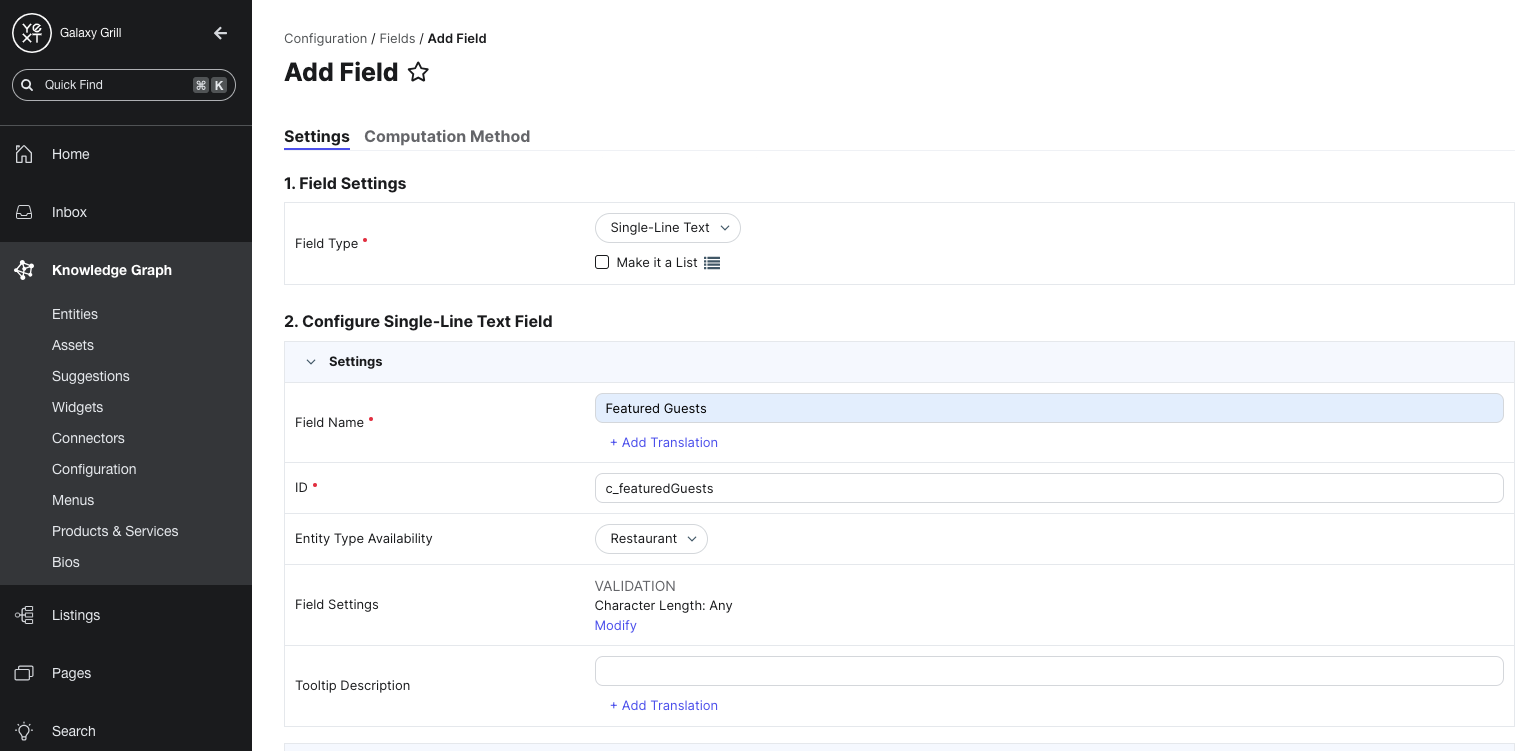Click the Pages icon in sidebar
Screen dimensions: 1534x751
coord(24,673)
